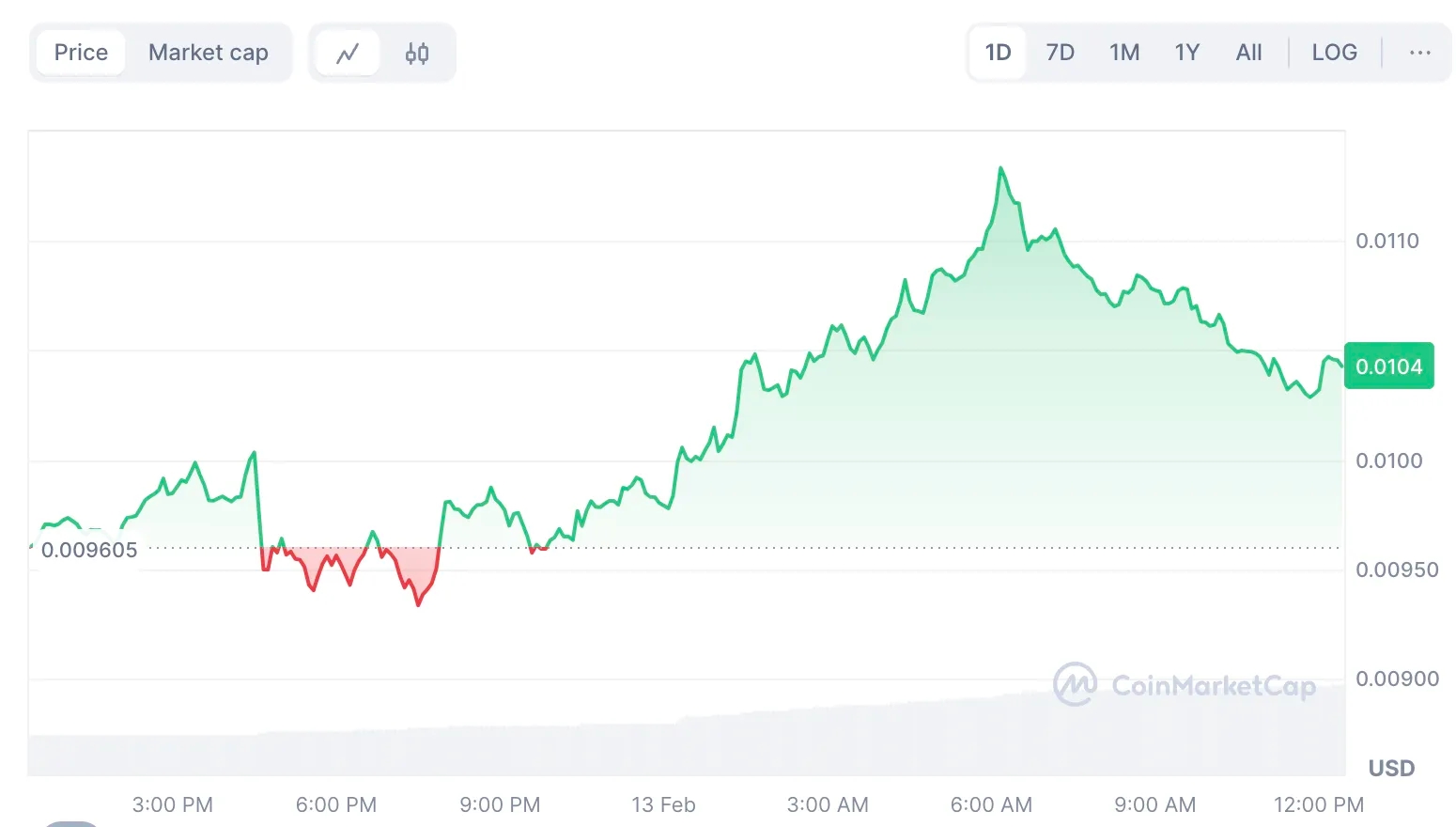
Task: Open the three-dots more options menu
Action: 1419,53
